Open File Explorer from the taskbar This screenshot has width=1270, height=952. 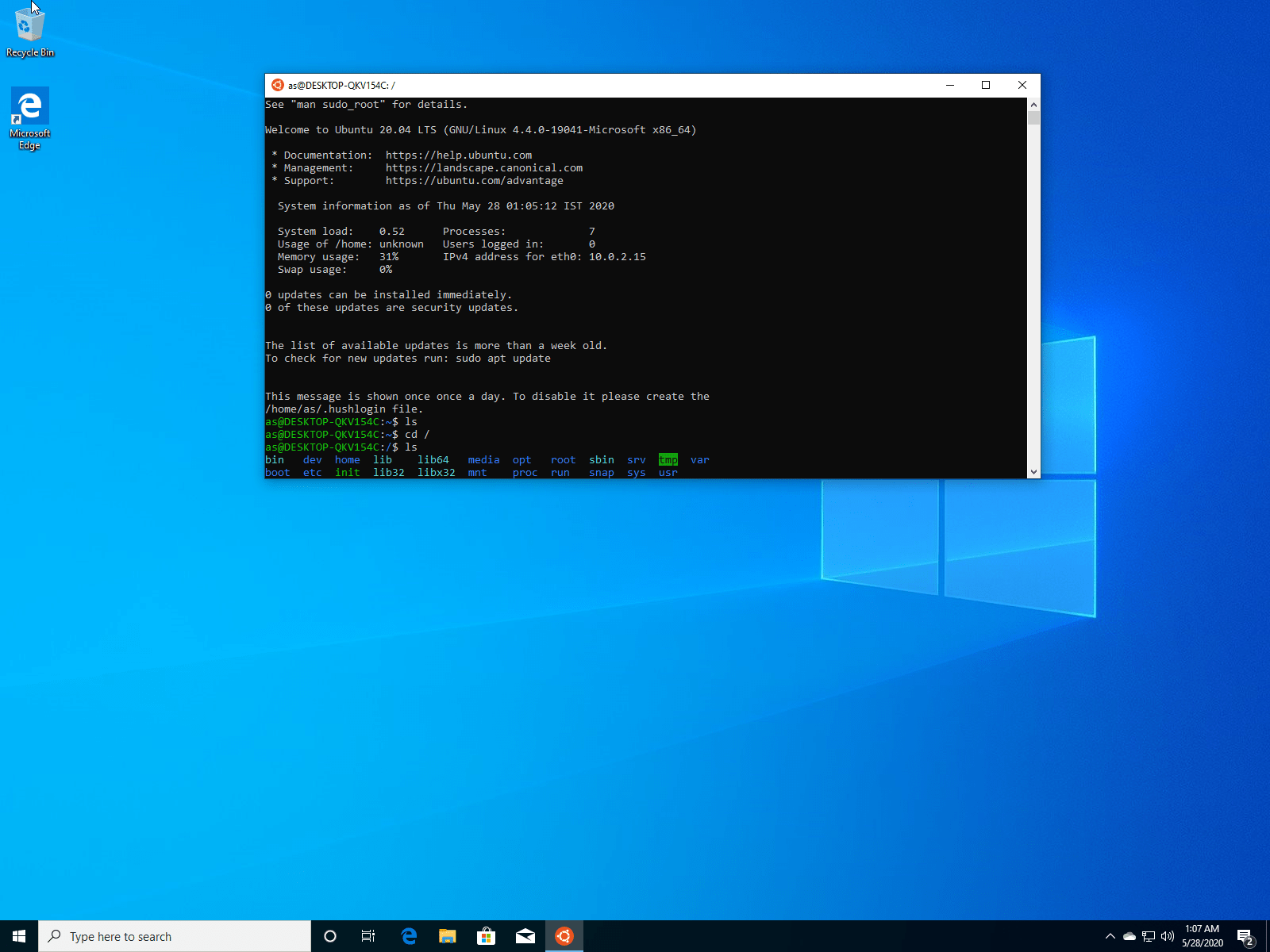pyautogui.click(x=448, y=936)
